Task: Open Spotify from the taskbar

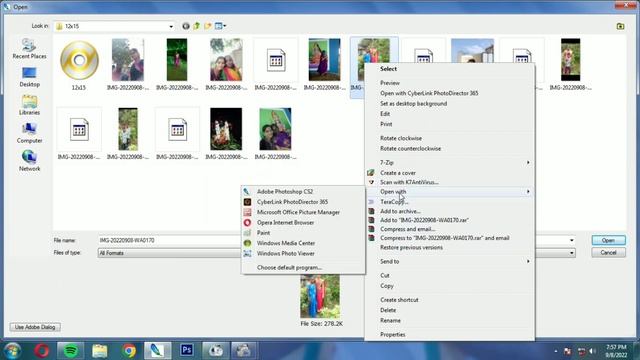Action: click(x=71, y=351)
